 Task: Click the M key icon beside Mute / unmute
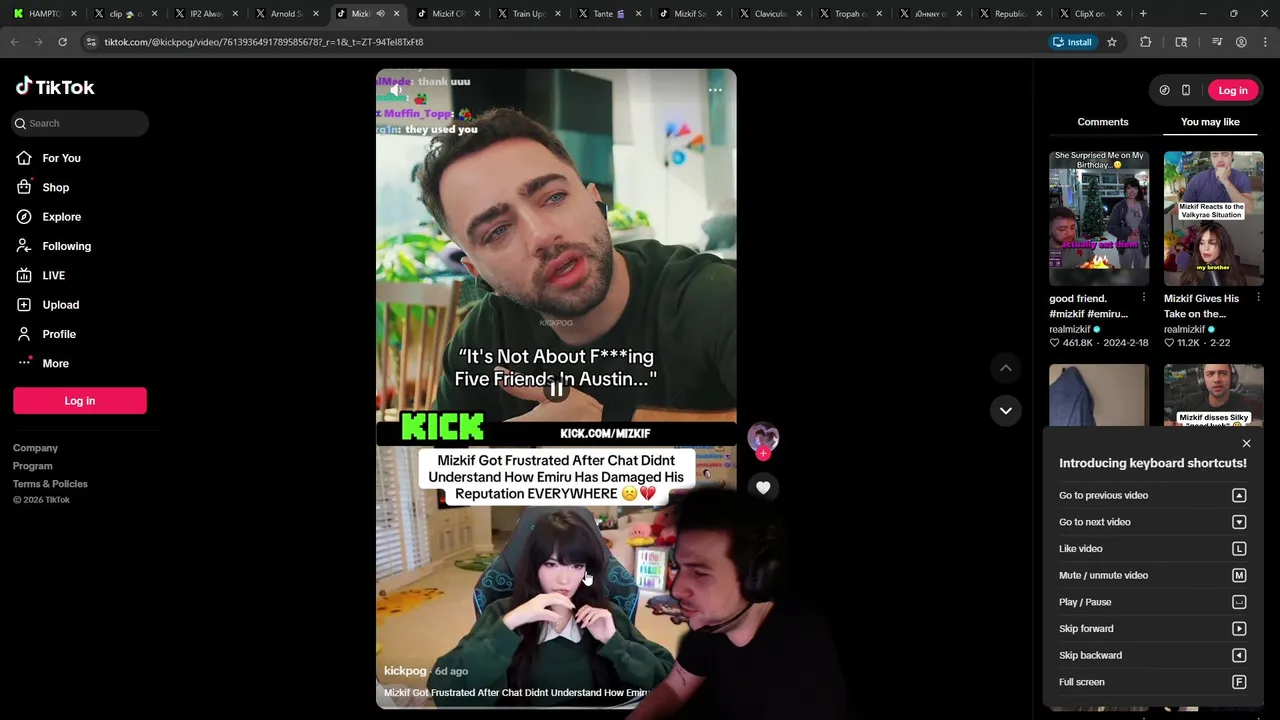(1239, 575)
